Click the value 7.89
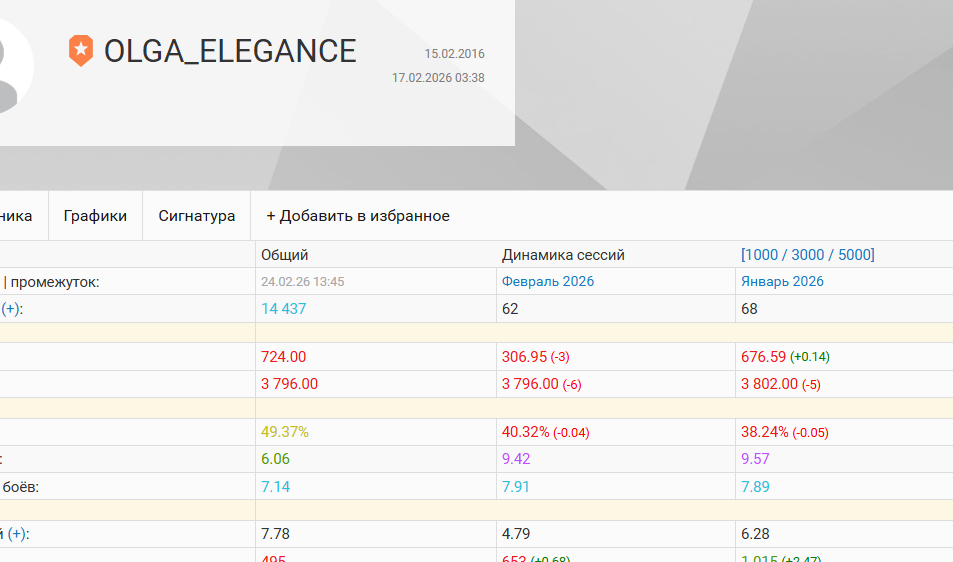 [755, 487]
